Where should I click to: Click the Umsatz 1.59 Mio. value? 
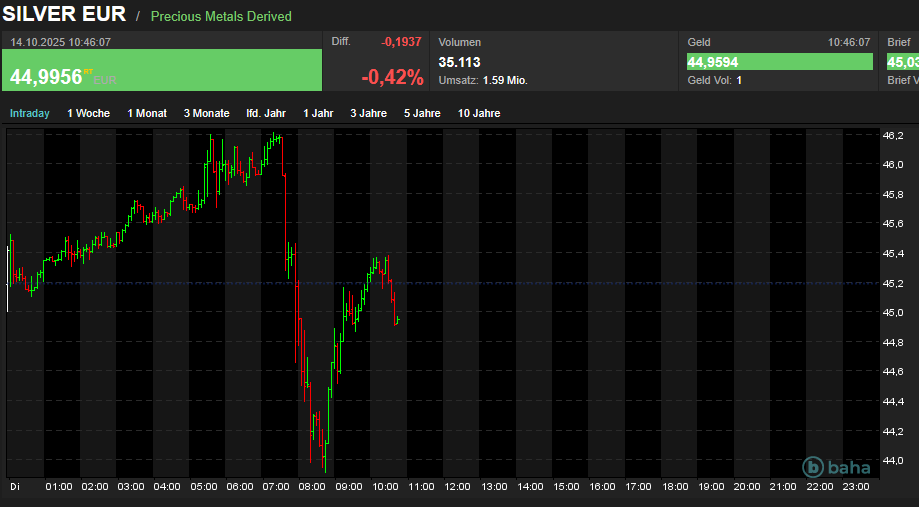[505, 80]
